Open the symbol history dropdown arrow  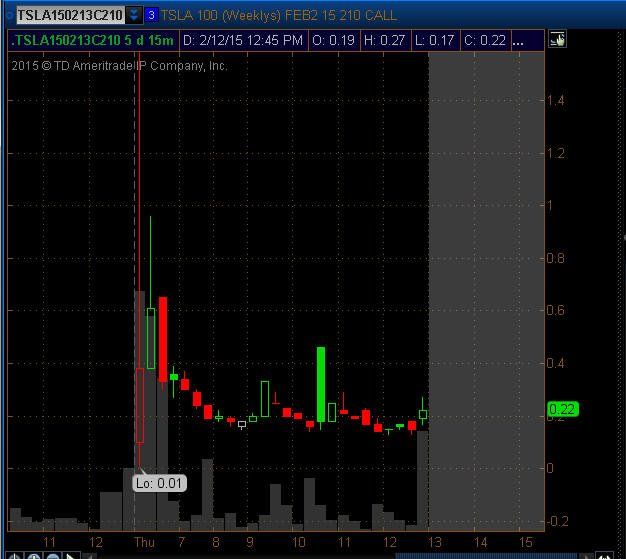(134, 15)
